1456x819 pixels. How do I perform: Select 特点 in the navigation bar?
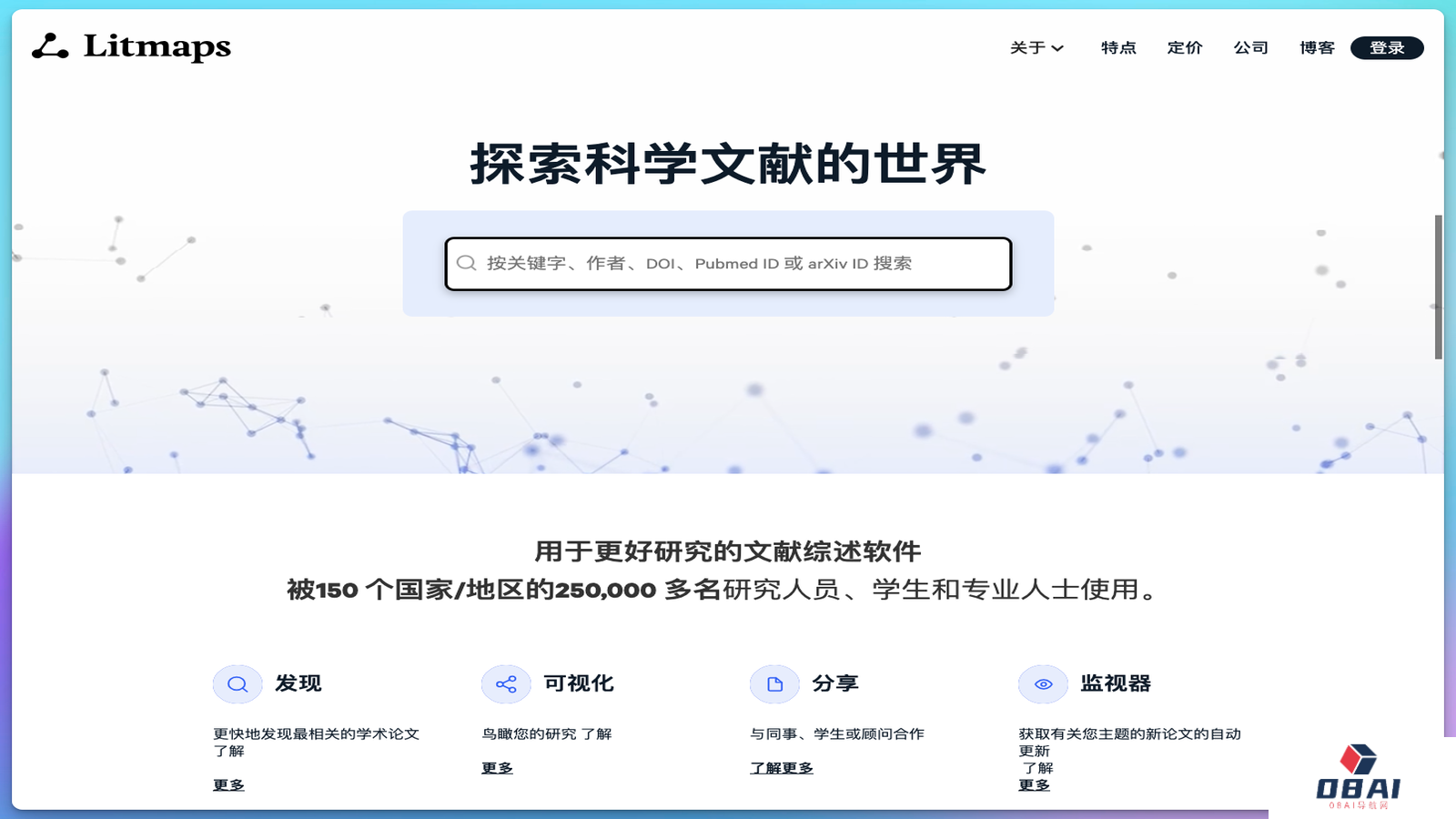(x=1118, y=48)
